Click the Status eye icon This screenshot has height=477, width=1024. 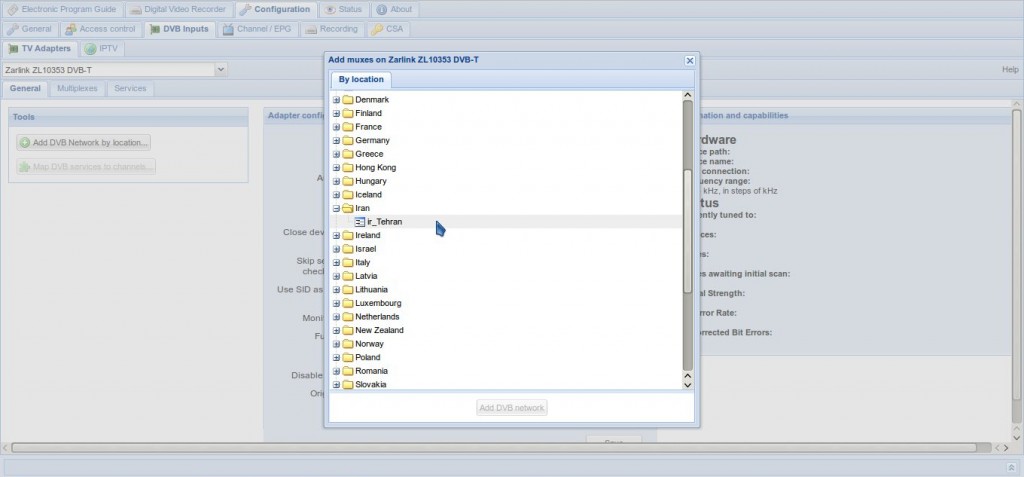(x=330, y=10)
